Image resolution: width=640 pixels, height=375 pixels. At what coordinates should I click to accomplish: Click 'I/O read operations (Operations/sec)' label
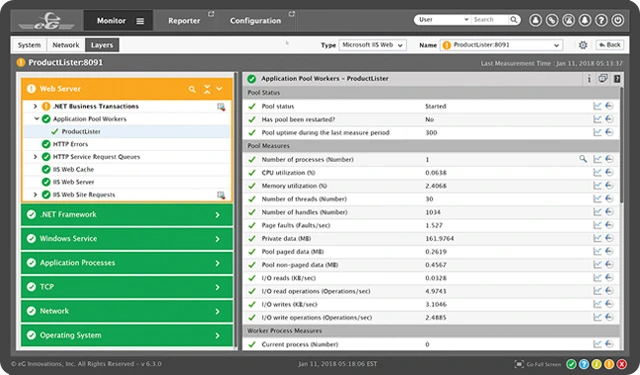[x=316, y=291]
